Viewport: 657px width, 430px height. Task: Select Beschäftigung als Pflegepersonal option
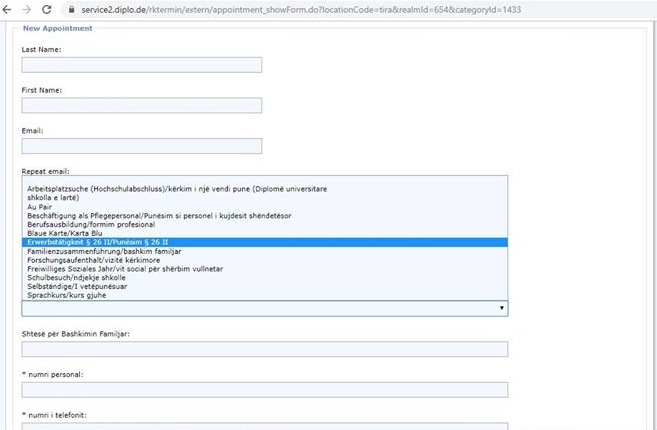tap(265, 216)
